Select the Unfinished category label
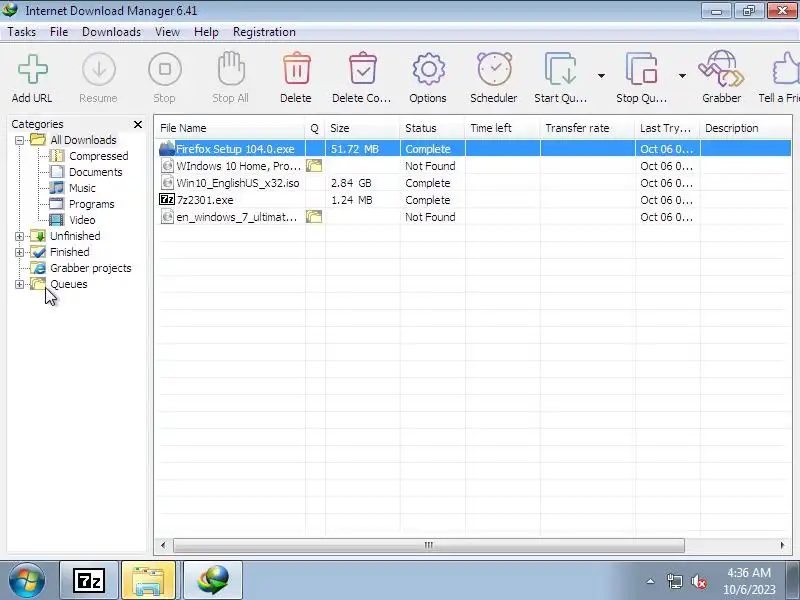Image resolution: width=800 pixels, height=600 pixels. click(75, 236)
